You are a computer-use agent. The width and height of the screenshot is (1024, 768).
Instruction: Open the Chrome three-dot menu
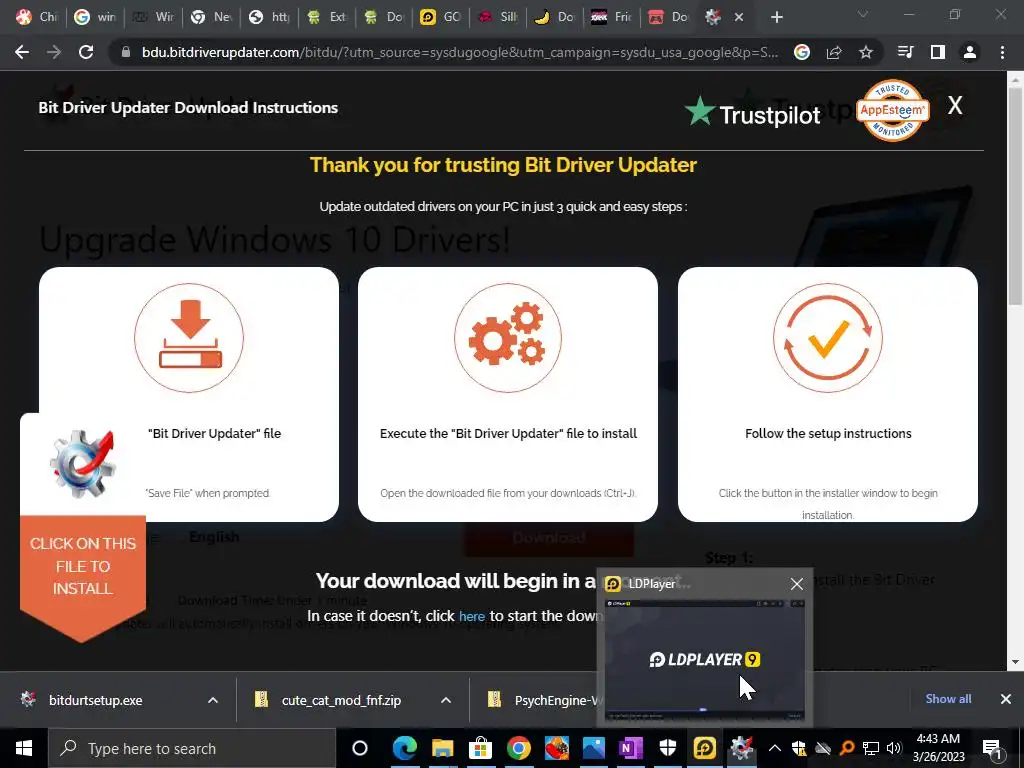point(1002,52)
